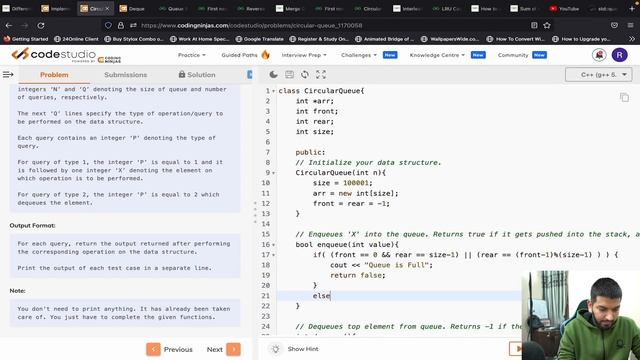Open Google Translate bookmark
Screen dimensions: 640x360
click(260, 39)
